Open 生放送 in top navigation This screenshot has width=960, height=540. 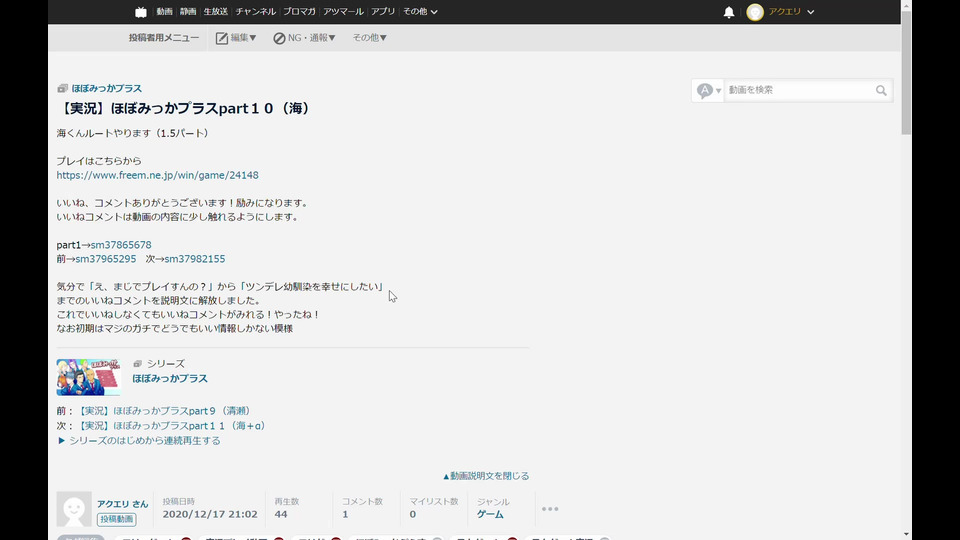[x=216, y=12]
